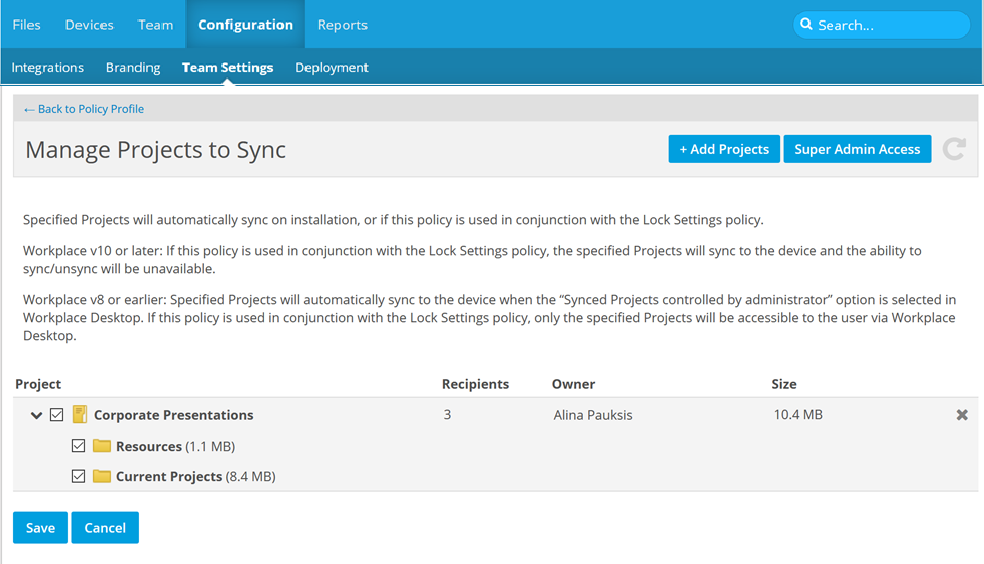Open the Integrations sub-tab

[48, 68]
